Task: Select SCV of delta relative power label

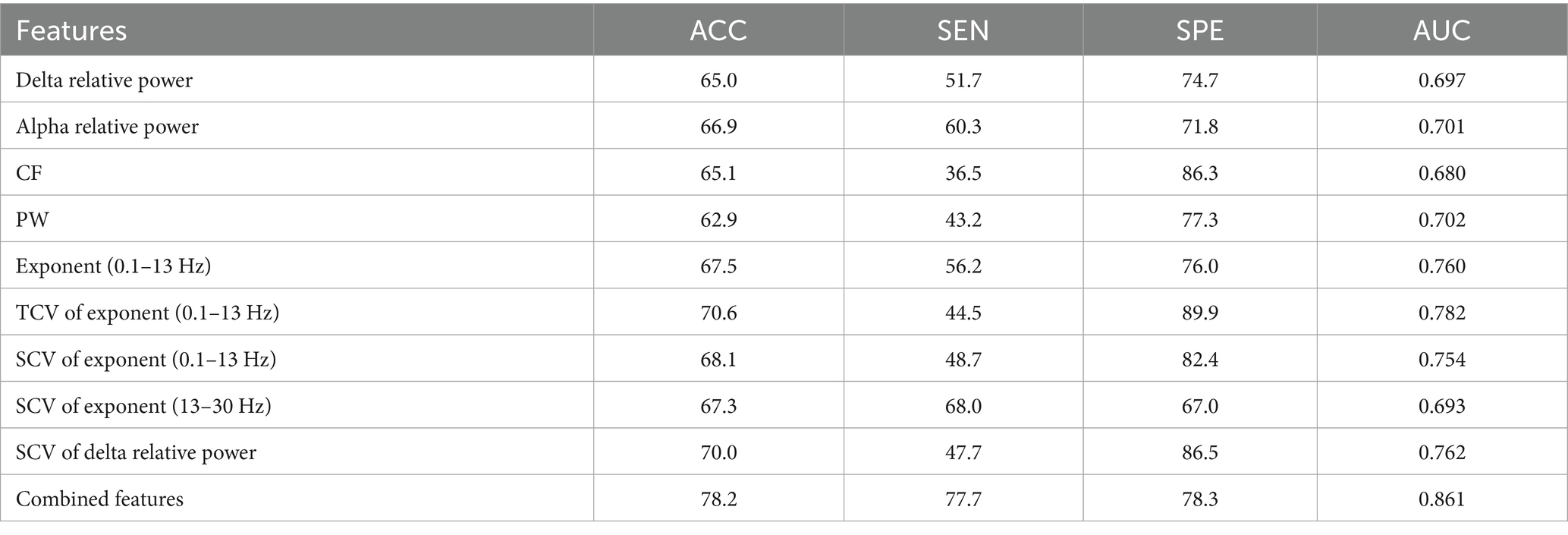Action: click(136, 452)
